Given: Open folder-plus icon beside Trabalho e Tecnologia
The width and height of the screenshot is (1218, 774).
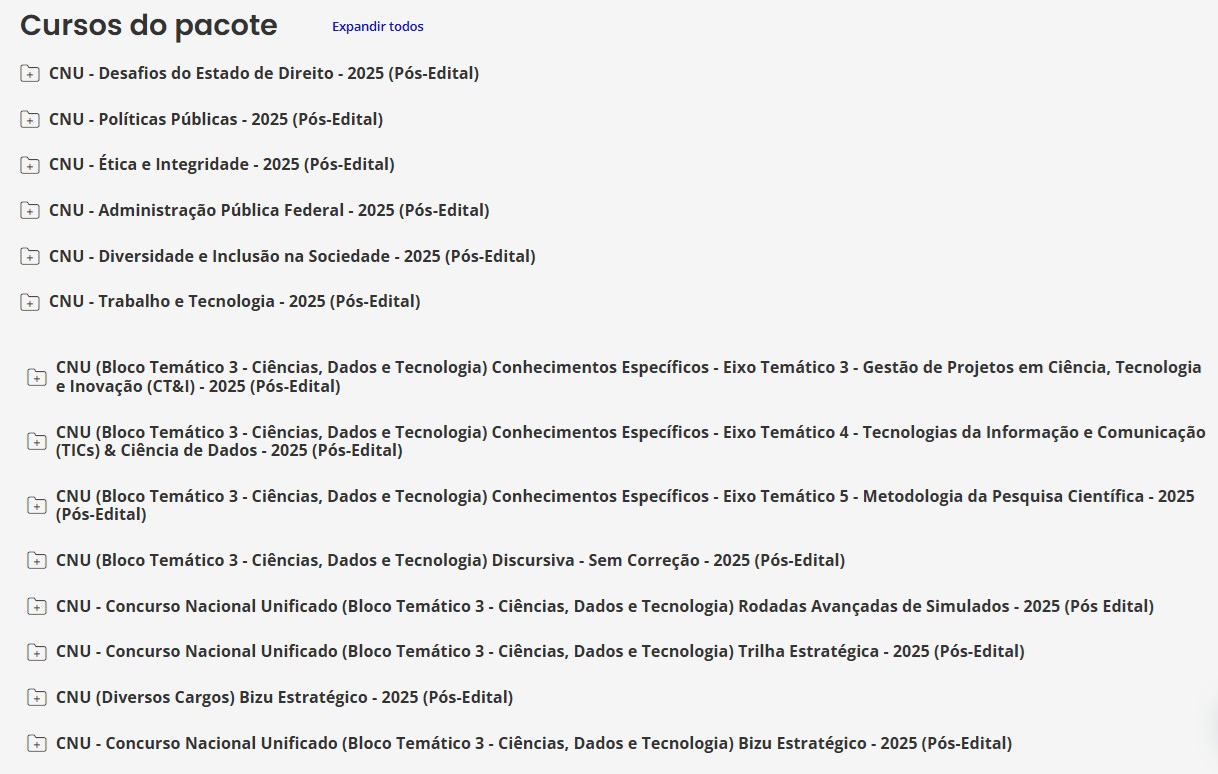Looking at the screenshot, I should point(30,302).
